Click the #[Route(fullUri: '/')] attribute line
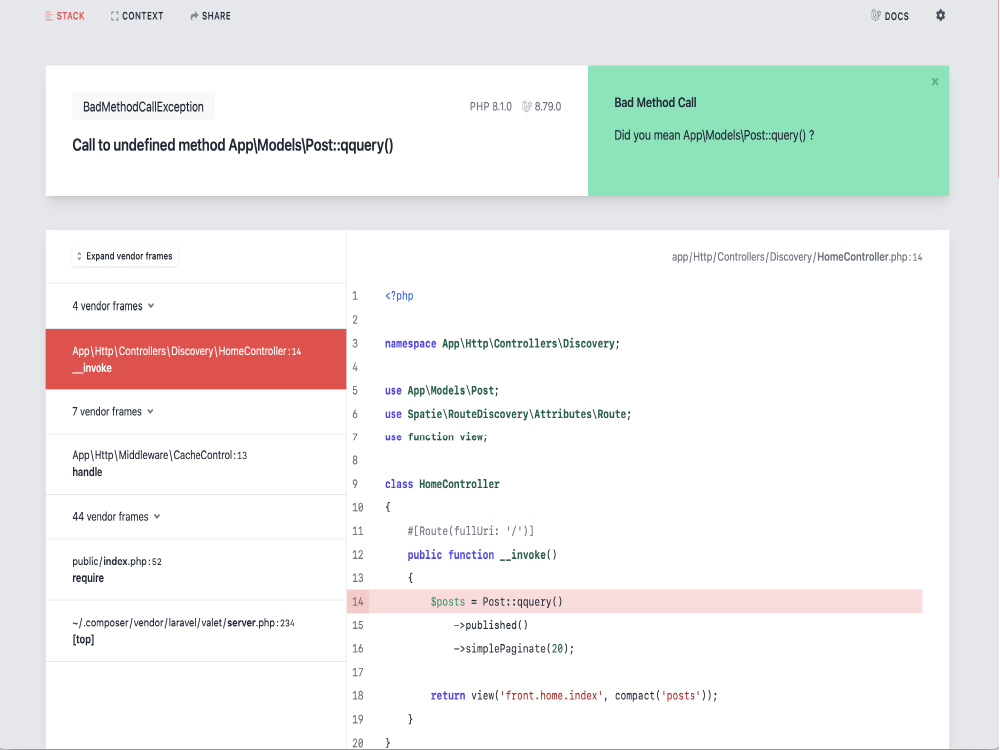The height and width of the screenshot is (750, 1000). click(471, 531)
